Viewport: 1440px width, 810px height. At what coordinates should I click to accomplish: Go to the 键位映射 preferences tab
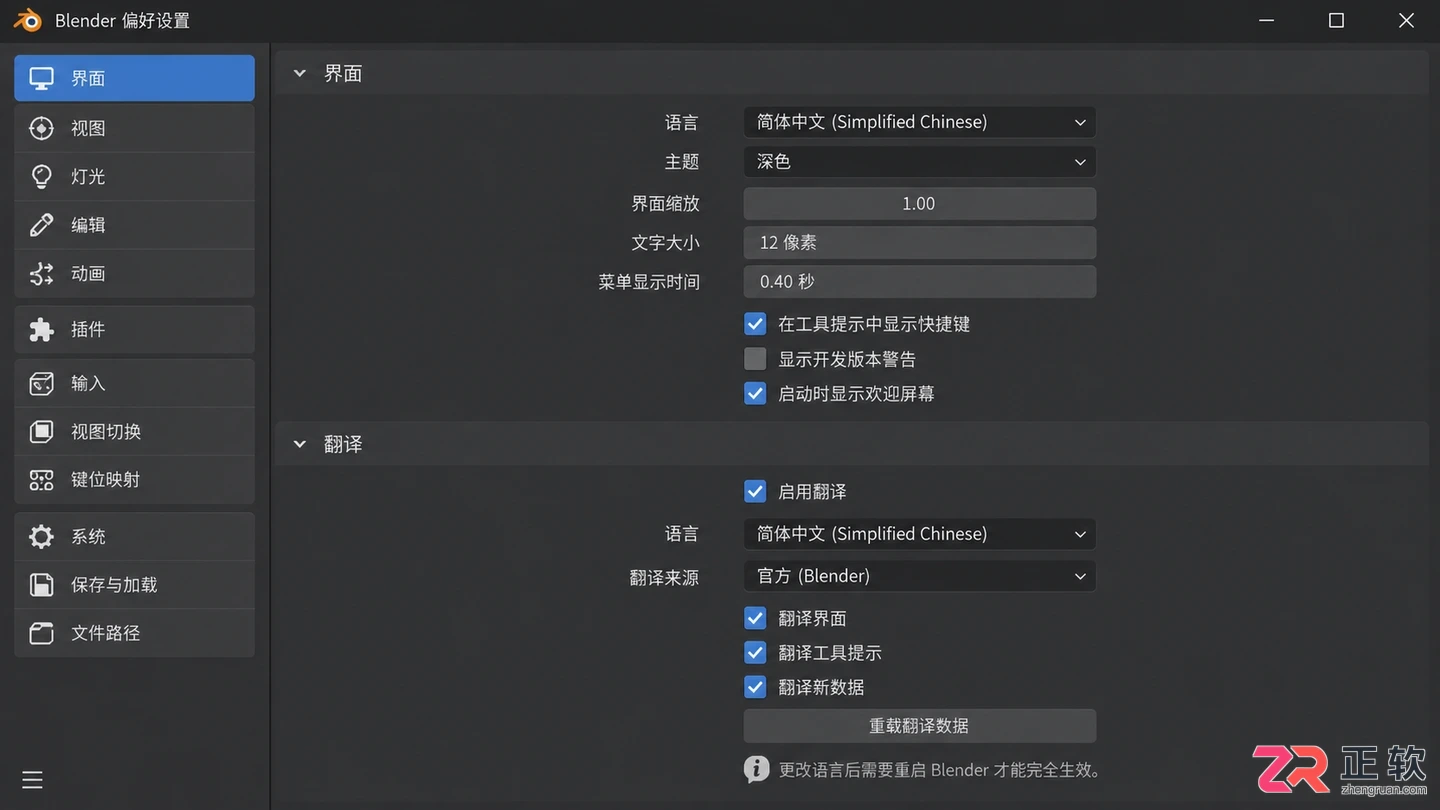coord(134,480)
